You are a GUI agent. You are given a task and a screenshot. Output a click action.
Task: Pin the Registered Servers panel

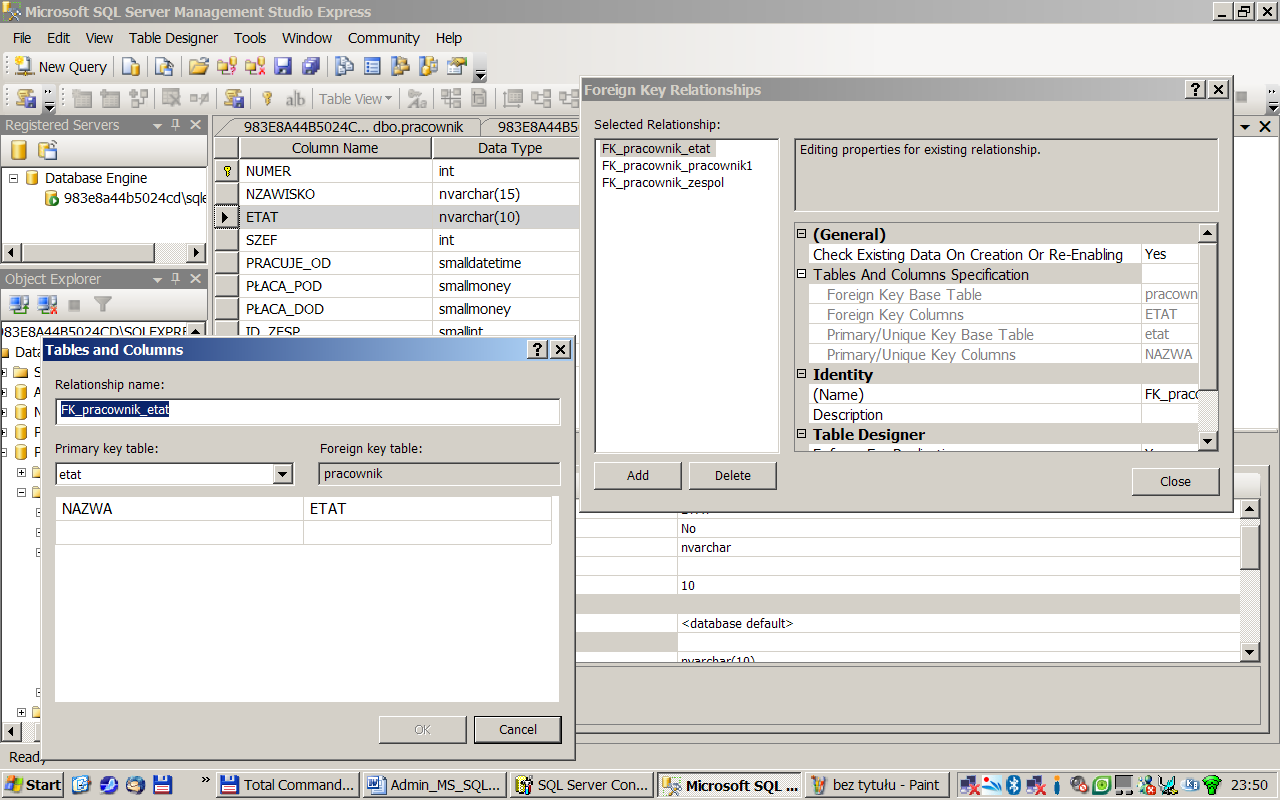pyautogui.click(x=176, y=125)
